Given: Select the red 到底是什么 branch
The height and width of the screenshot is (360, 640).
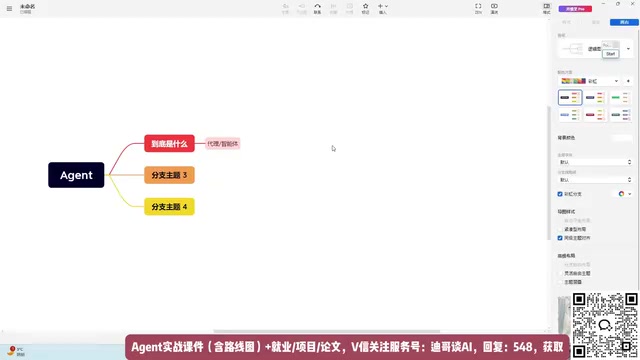Looking at the screenshot, I should pyautogui.click(x=169, y=144).
